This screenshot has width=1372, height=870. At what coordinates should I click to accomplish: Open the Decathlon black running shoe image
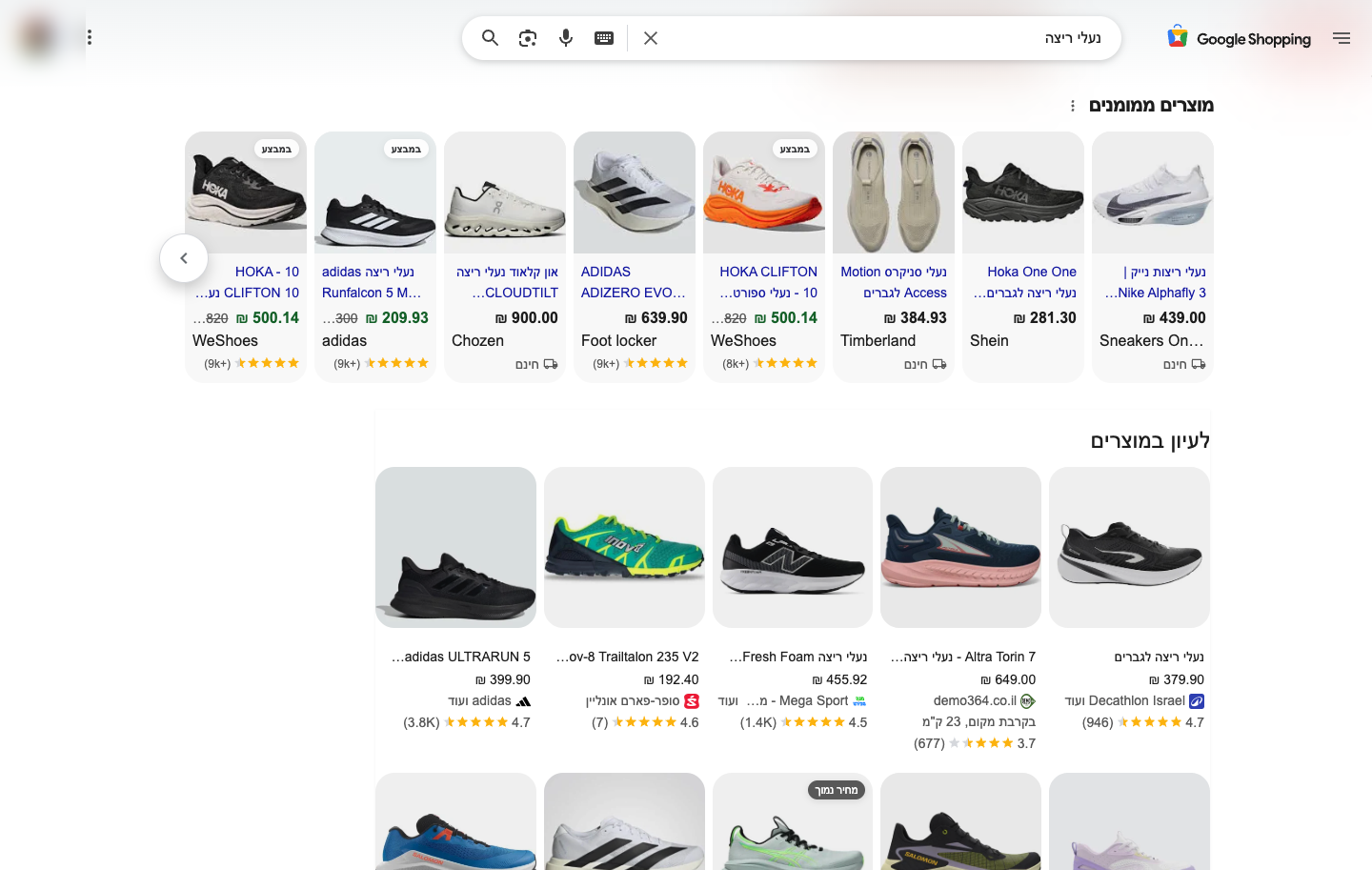(x=1129, y=547)
